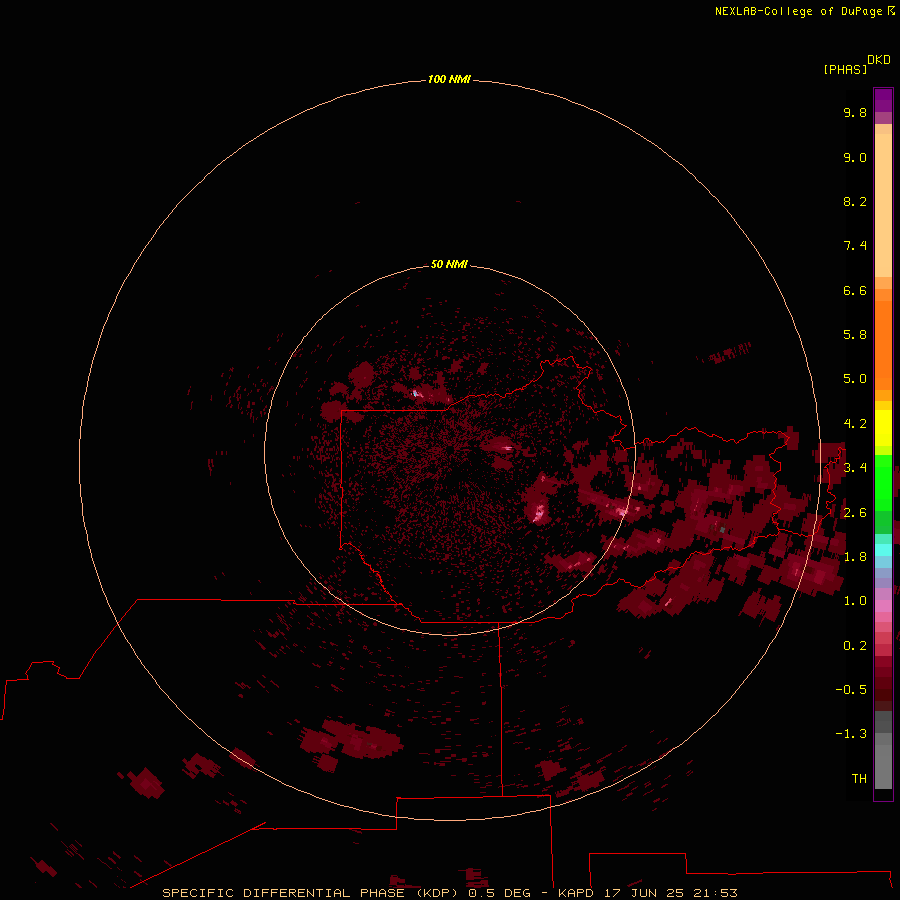Screen dimensions: 900x900
Task: Click the cyan segment of the color bar
Action: click(x=883, y=550)
